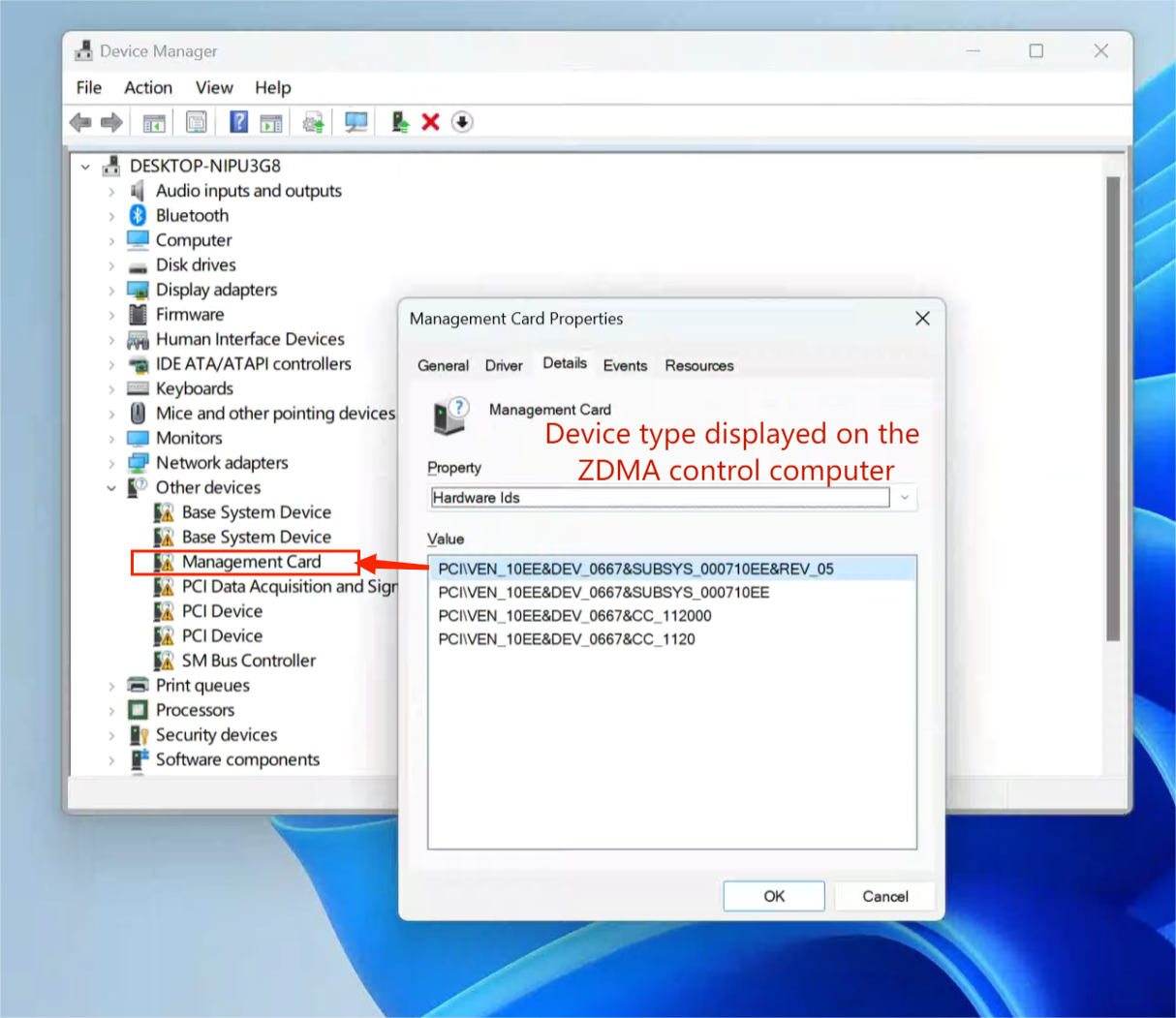Maximize the Device Manager window
Screen dimensions: 1176x1018
1037,50
